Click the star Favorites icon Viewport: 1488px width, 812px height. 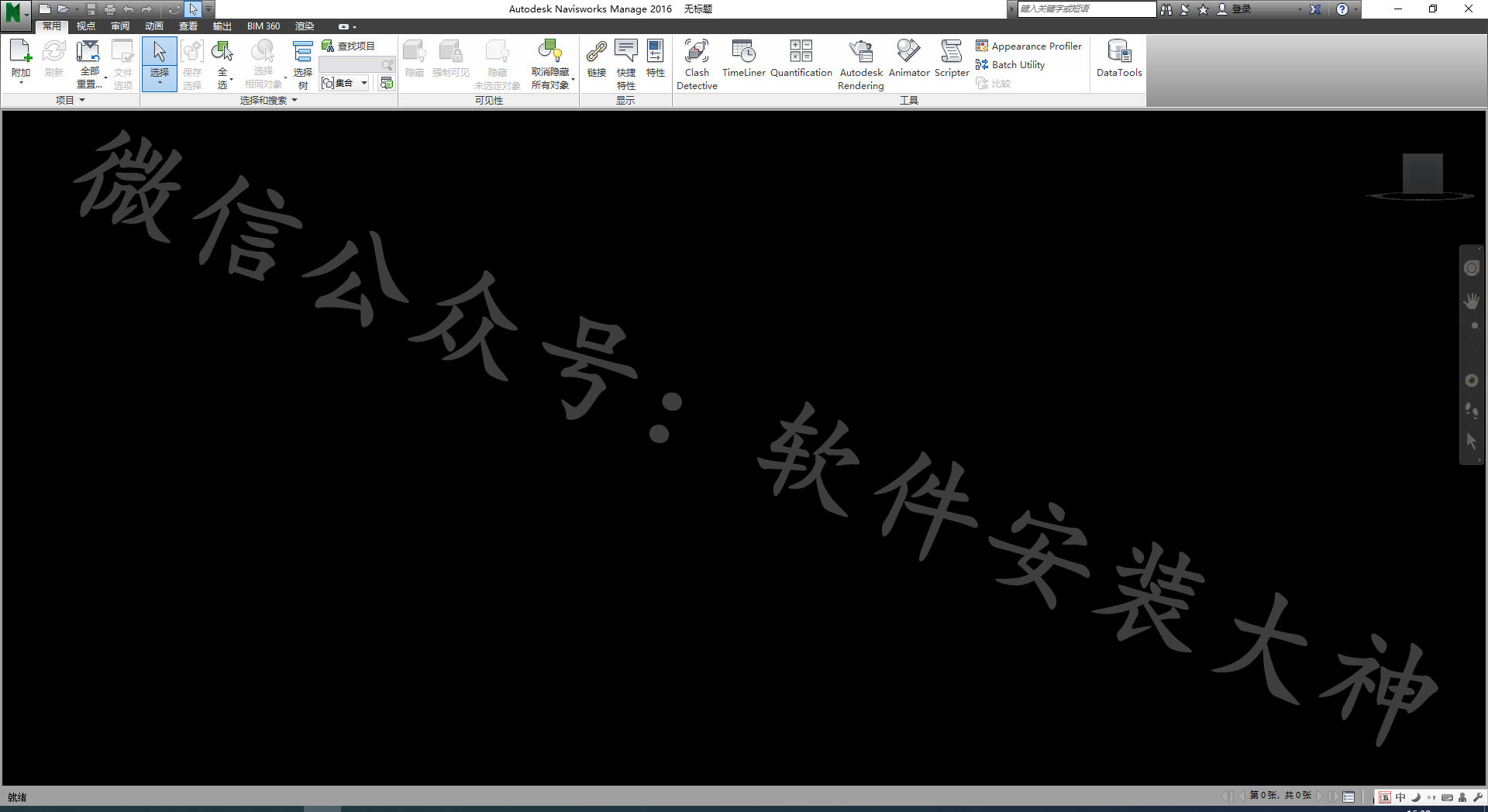click(1203, 9)
